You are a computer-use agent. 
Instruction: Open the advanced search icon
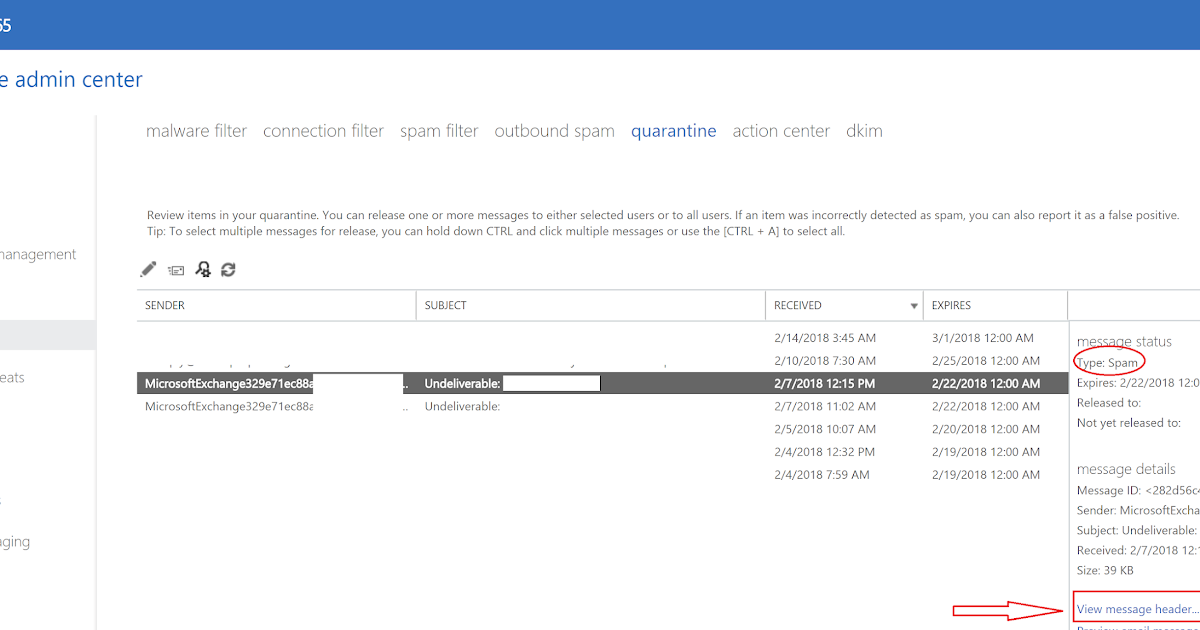[x=203, y=269]
